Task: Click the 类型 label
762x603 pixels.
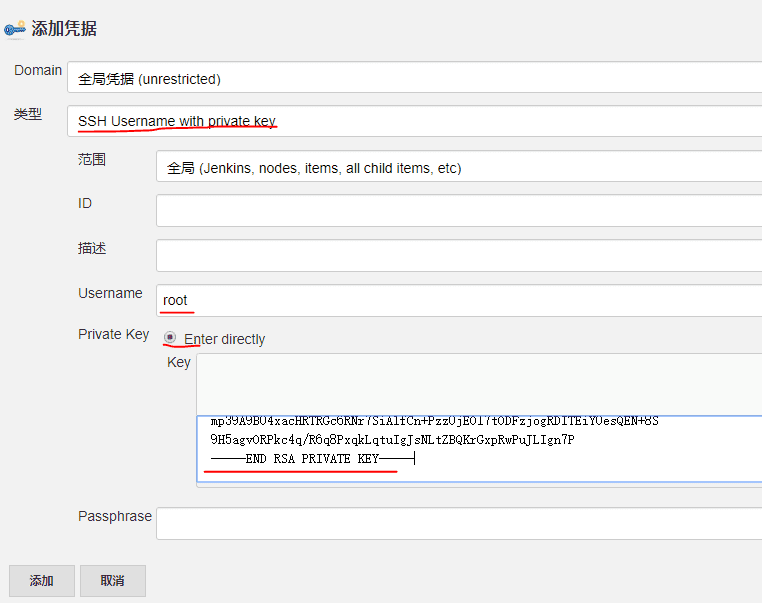Action: (x=28, y=114)
